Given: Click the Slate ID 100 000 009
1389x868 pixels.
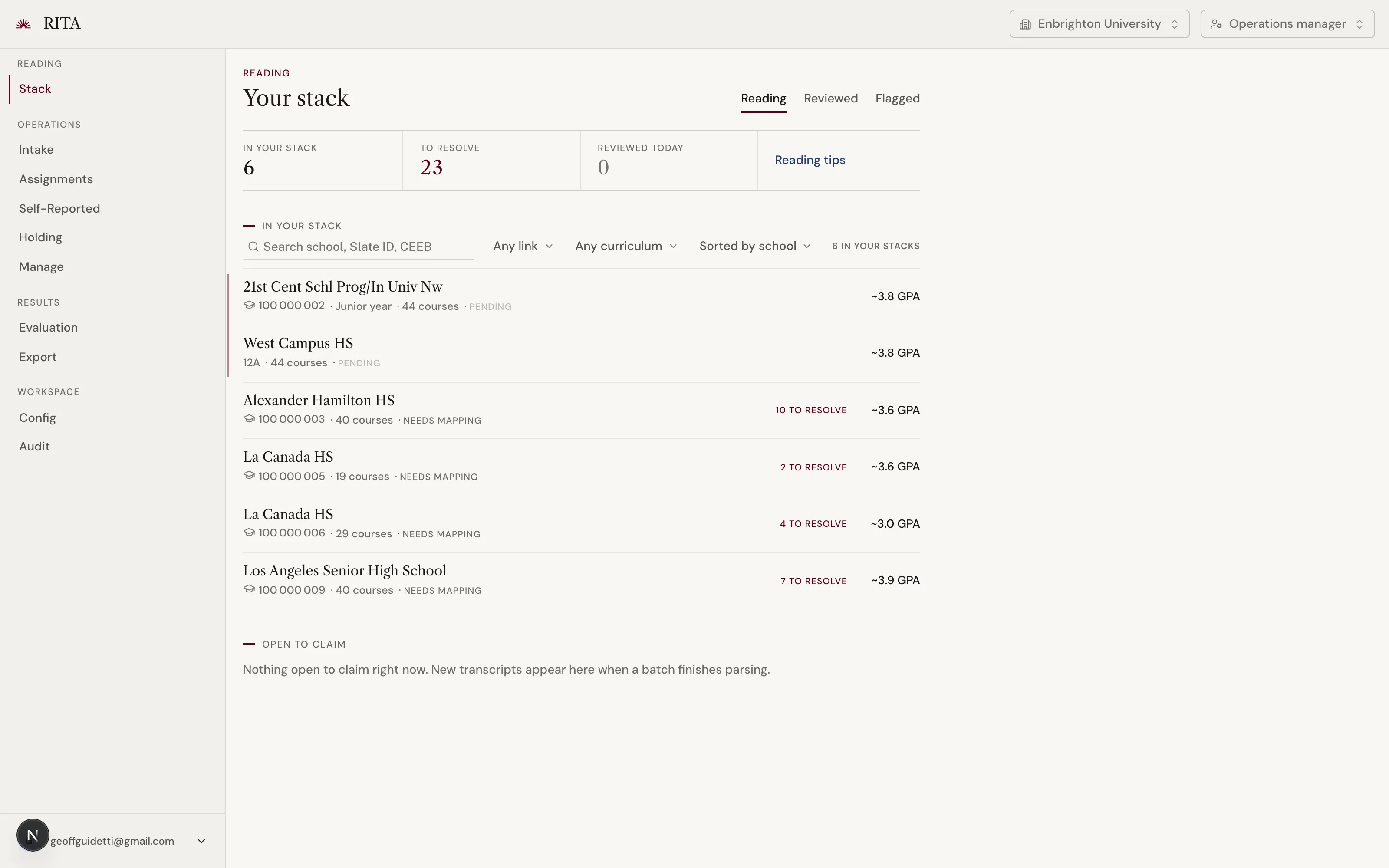Looking at the screenshot, I should pos(292,590).
